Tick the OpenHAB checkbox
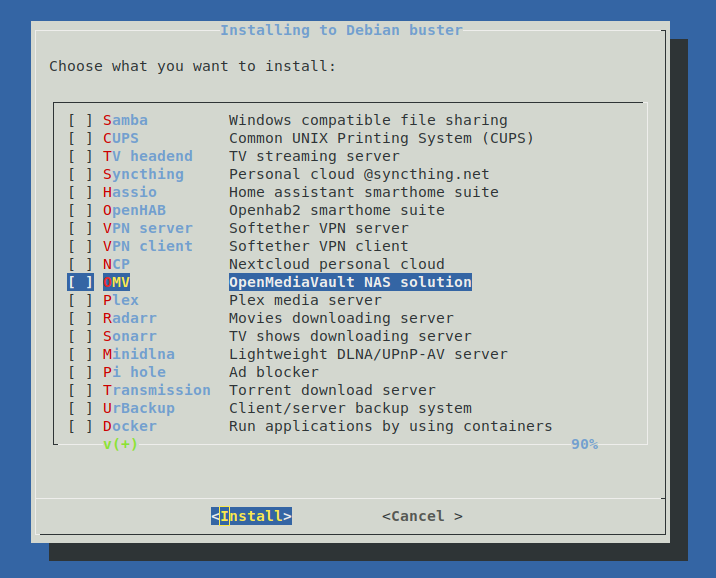The image size is (716, 578). pos(80,210)
